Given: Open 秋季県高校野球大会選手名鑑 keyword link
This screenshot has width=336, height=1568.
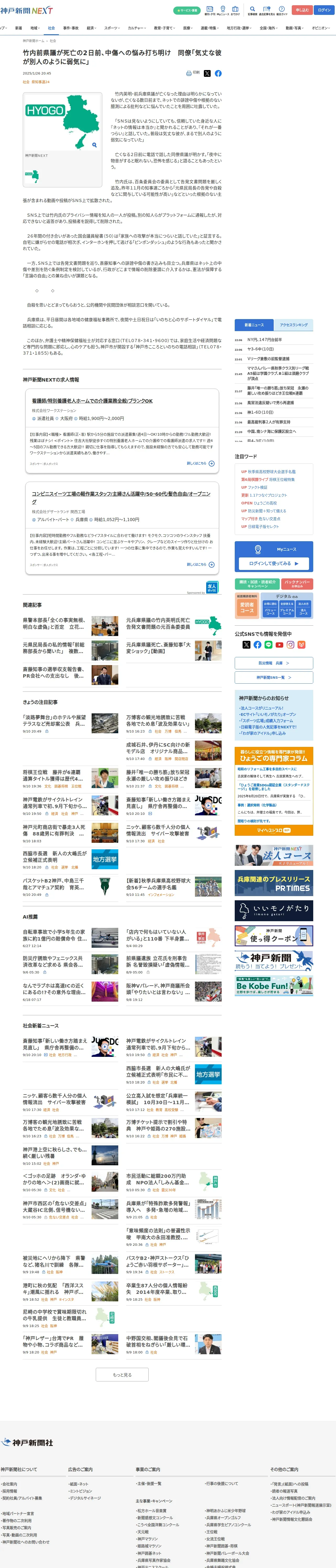Looking at the screenshot, I should 271,472.
